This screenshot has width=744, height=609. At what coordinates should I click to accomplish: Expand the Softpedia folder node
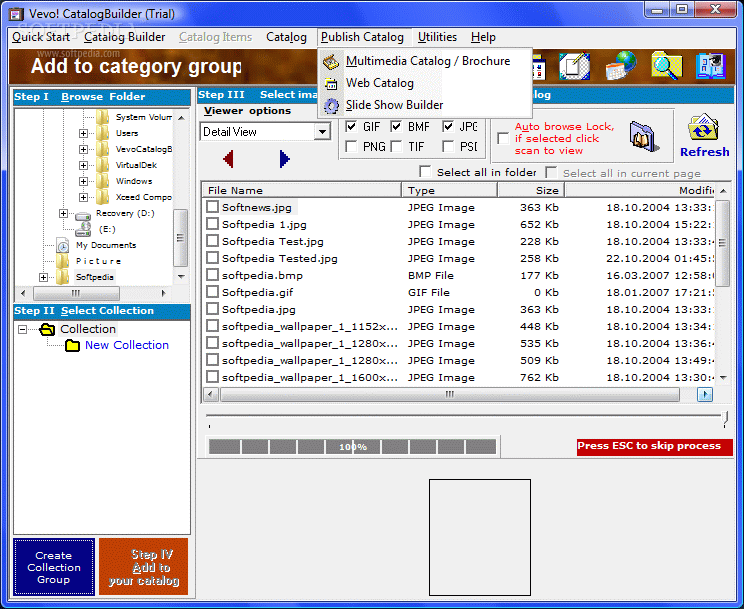(43, 277)
